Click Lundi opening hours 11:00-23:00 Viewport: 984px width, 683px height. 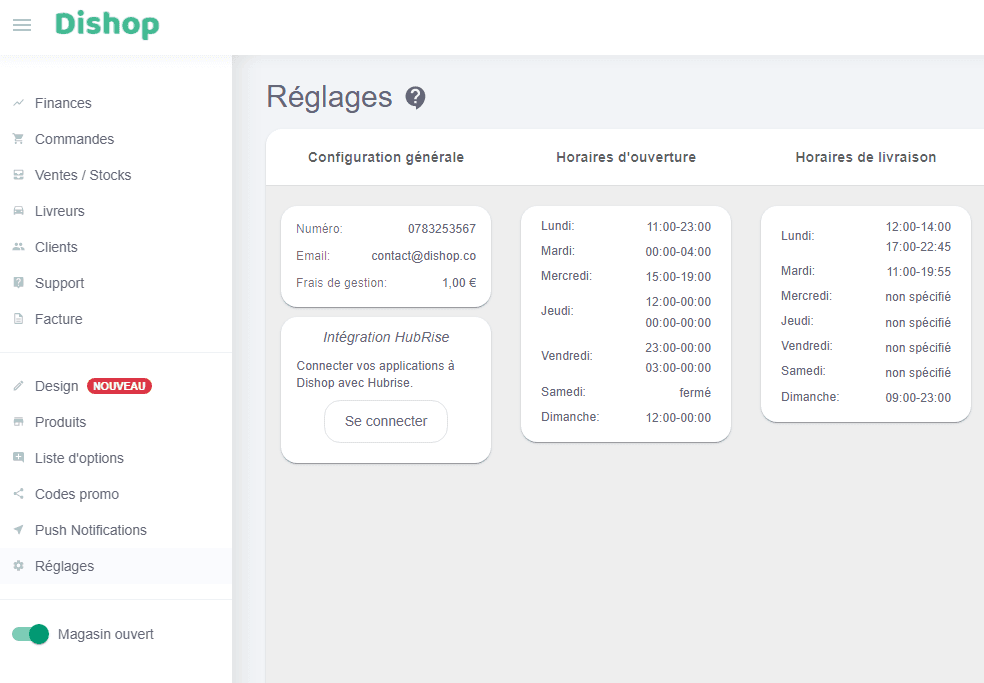point(678,227)
